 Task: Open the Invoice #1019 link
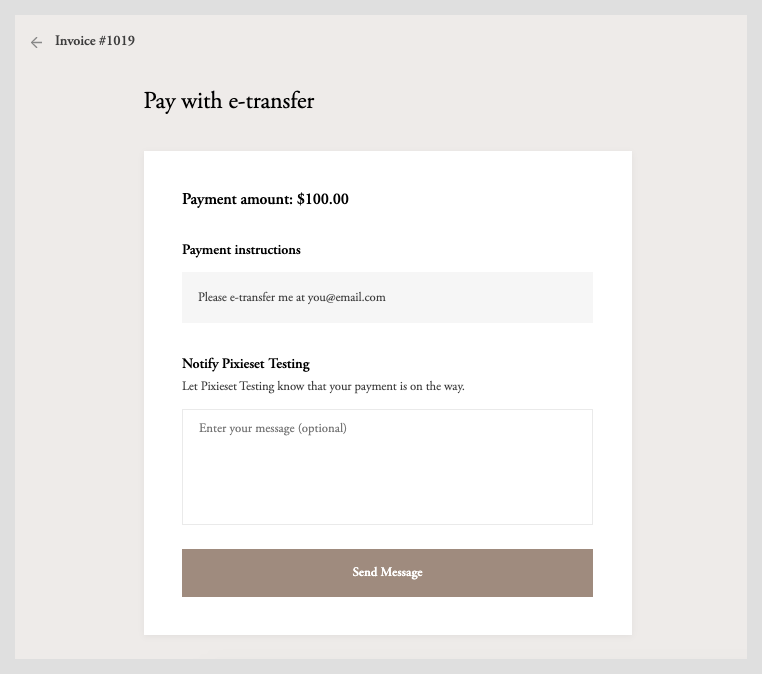(x=95, y=41)
